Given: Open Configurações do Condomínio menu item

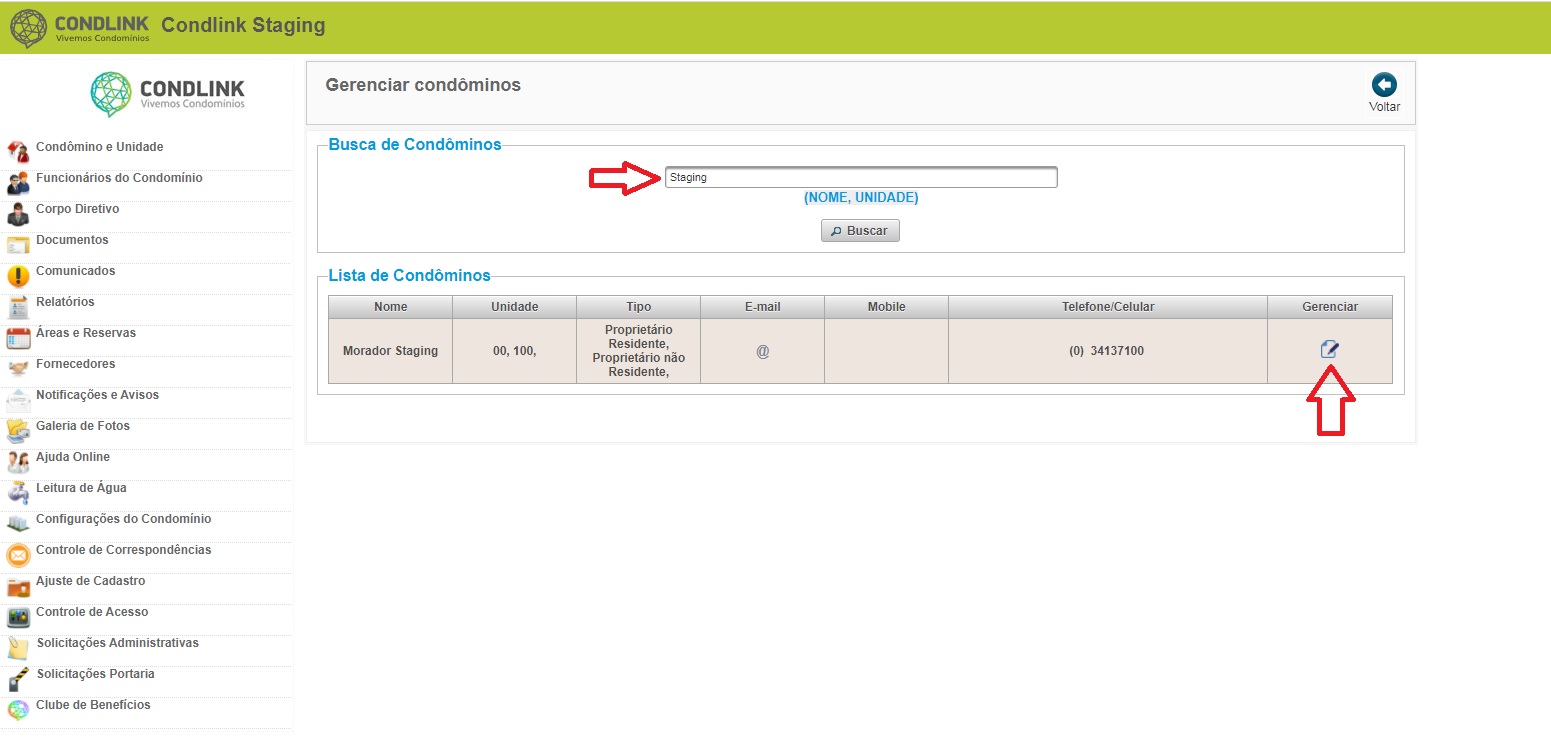Looking at the screenshot, I should pyautogui.click(x=123, y=519).
